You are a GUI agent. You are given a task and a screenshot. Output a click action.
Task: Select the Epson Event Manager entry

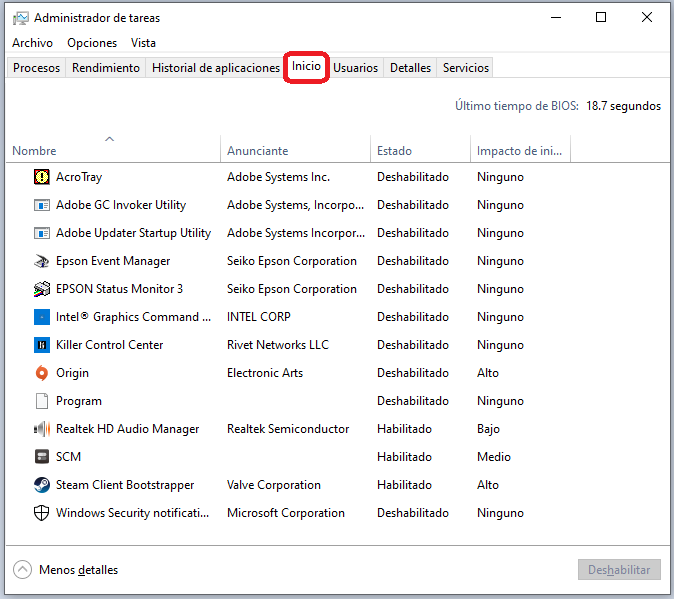[x=113, y=261]
